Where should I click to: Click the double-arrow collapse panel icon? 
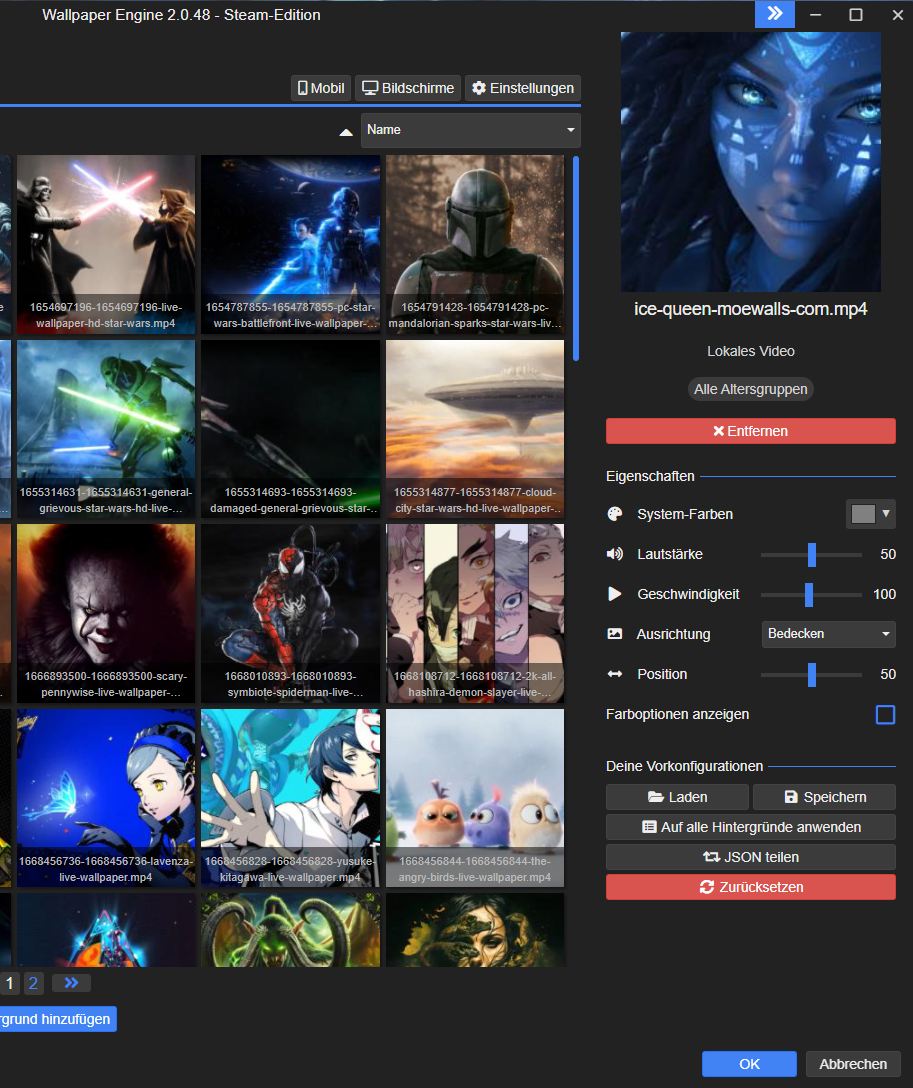774,14
